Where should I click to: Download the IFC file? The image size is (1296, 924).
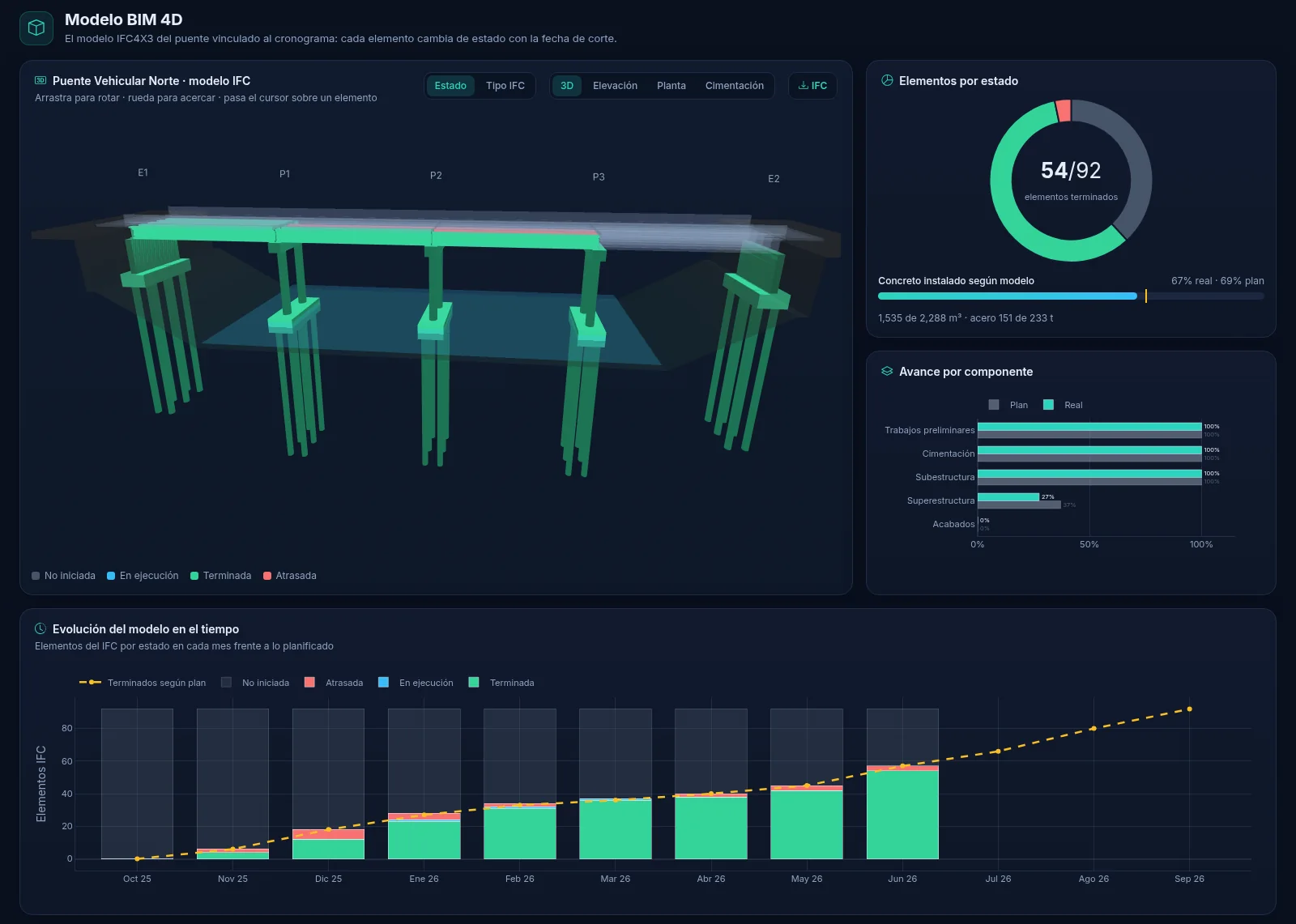pyautogui.click(x=812, y=86)
